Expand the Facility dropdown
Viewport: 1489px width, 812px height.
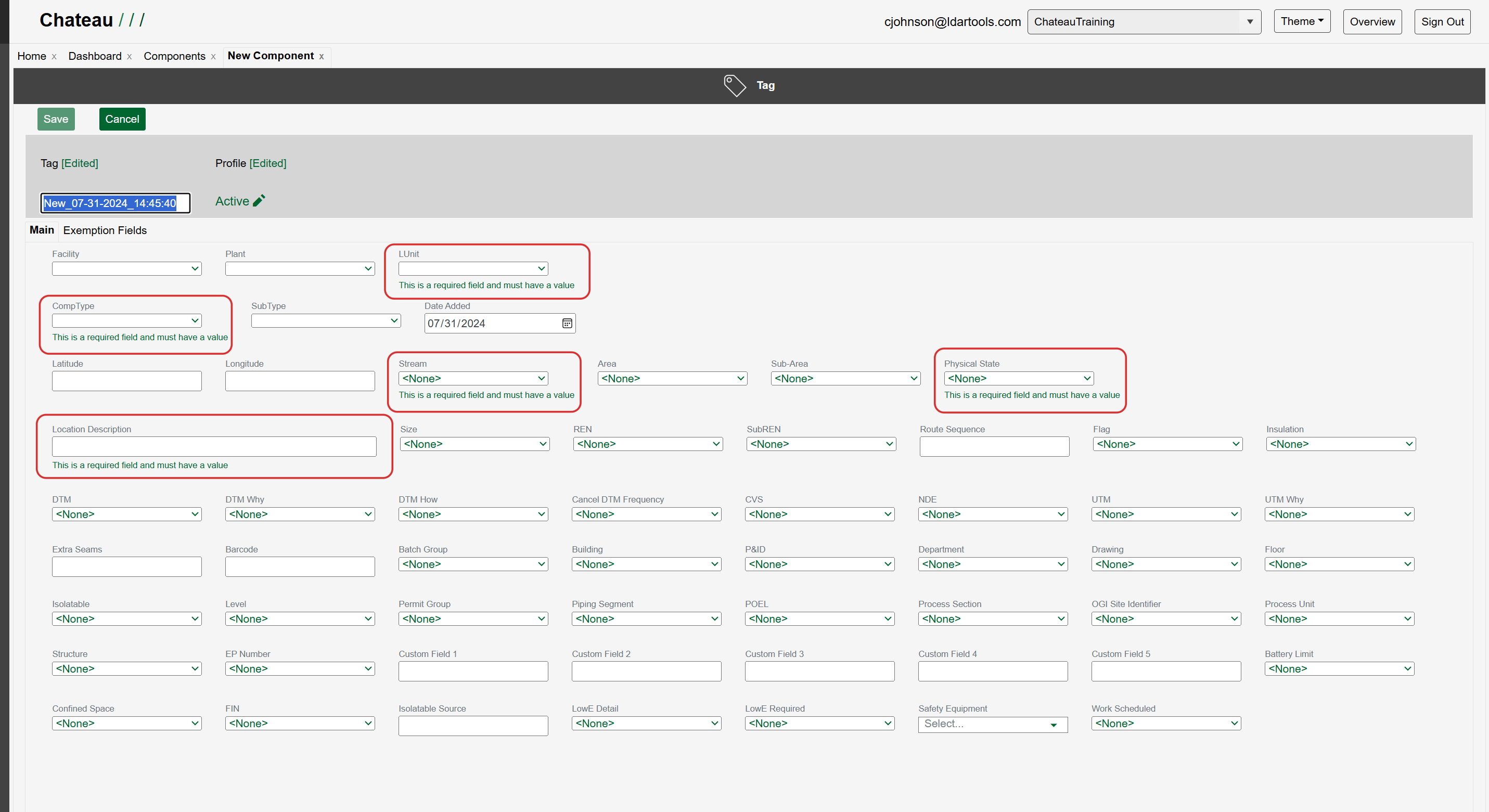[x=126, y=269]
